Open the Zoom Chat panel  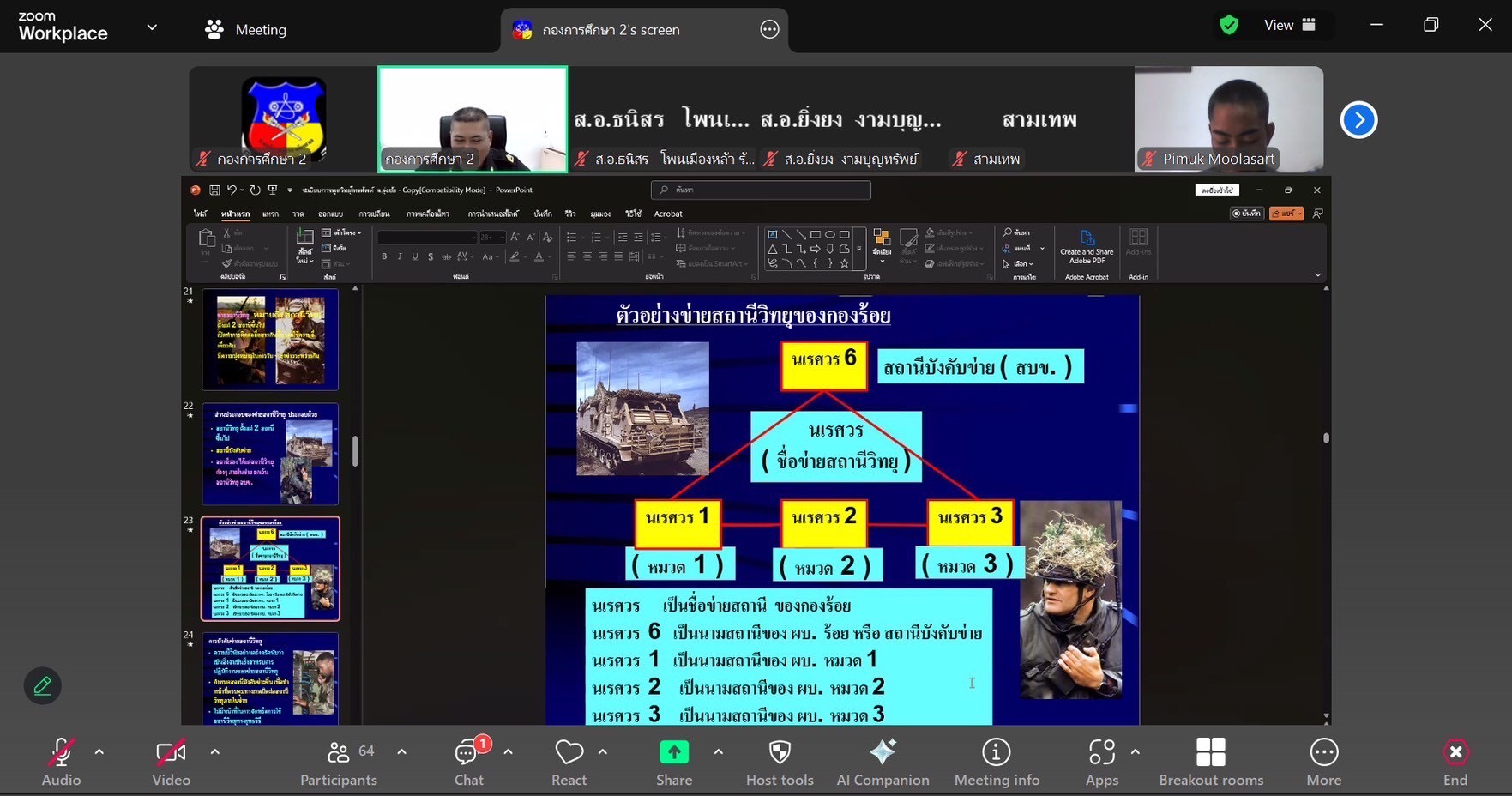(469, 761)
